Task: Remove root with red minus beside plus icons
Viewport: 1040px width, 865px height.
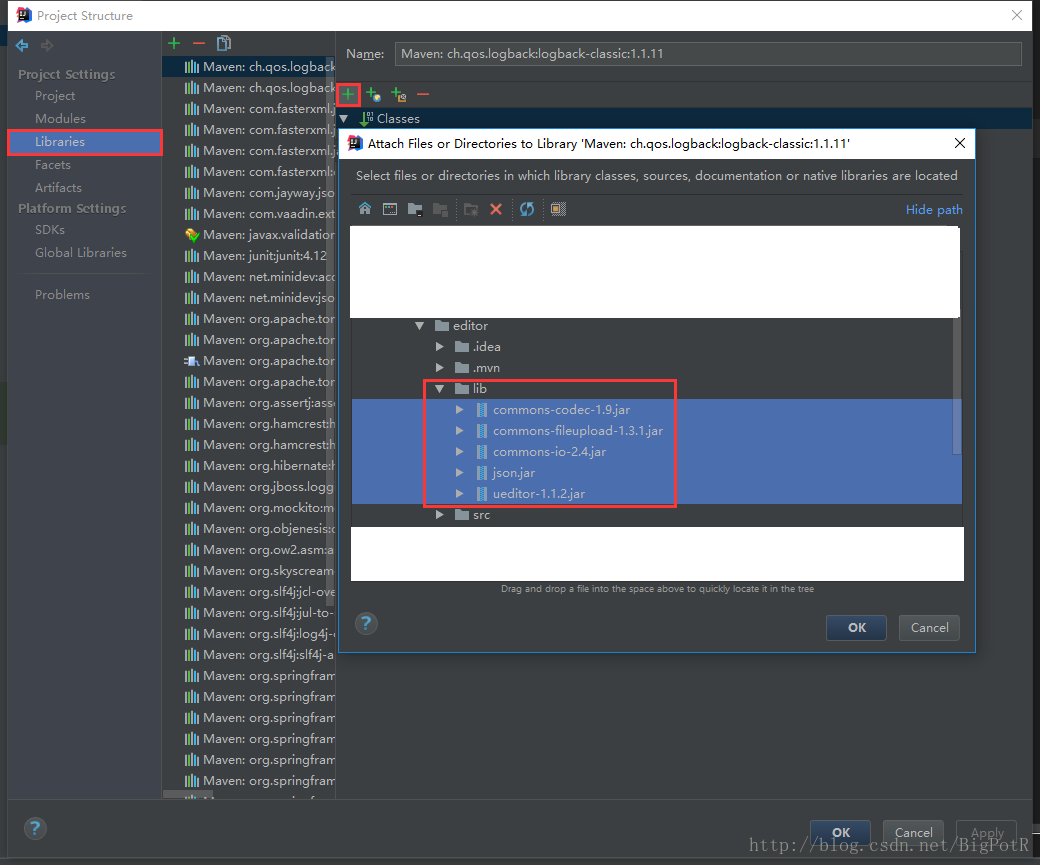Action: coord(422,94)
